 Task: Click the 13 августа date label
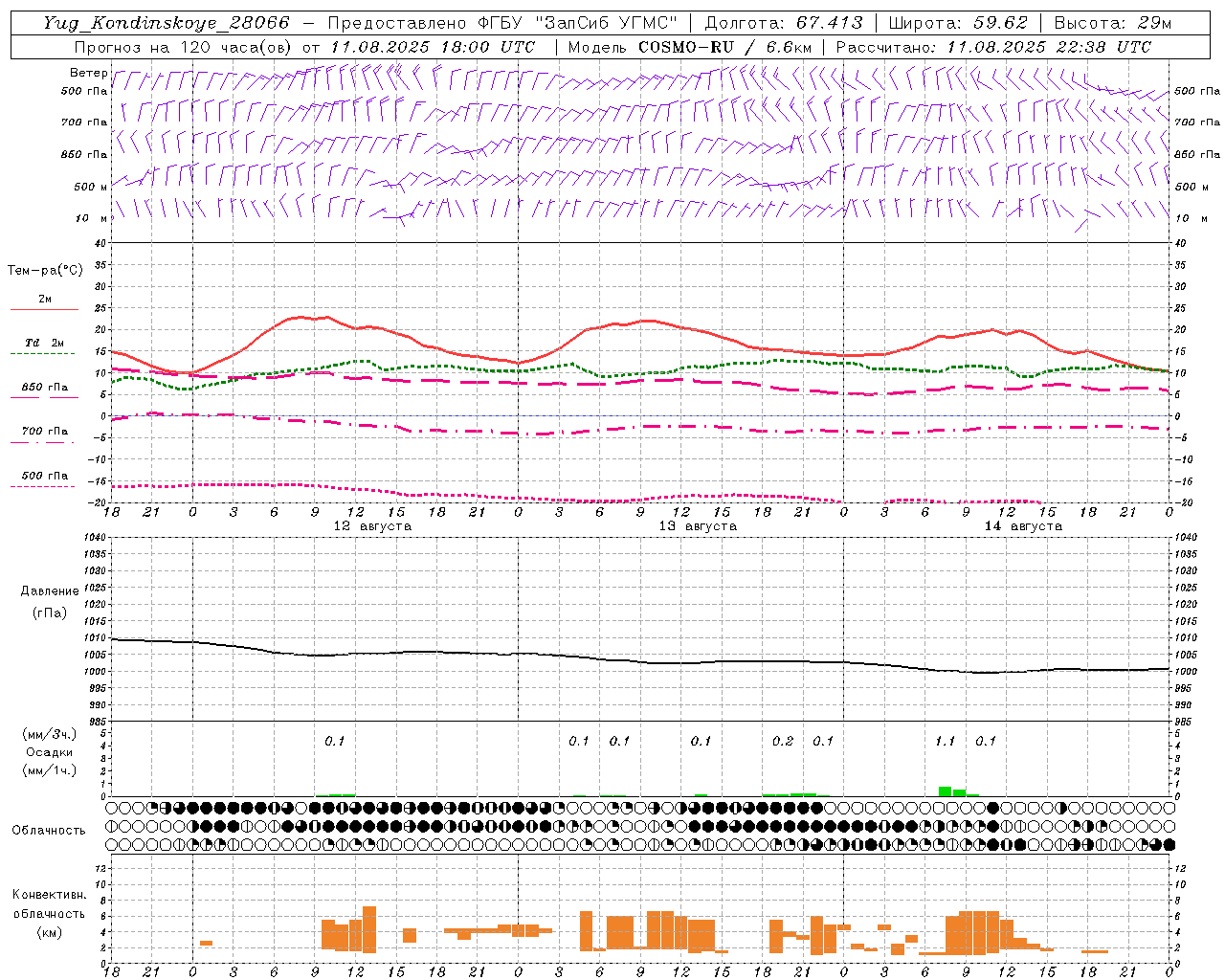(698, 526)
